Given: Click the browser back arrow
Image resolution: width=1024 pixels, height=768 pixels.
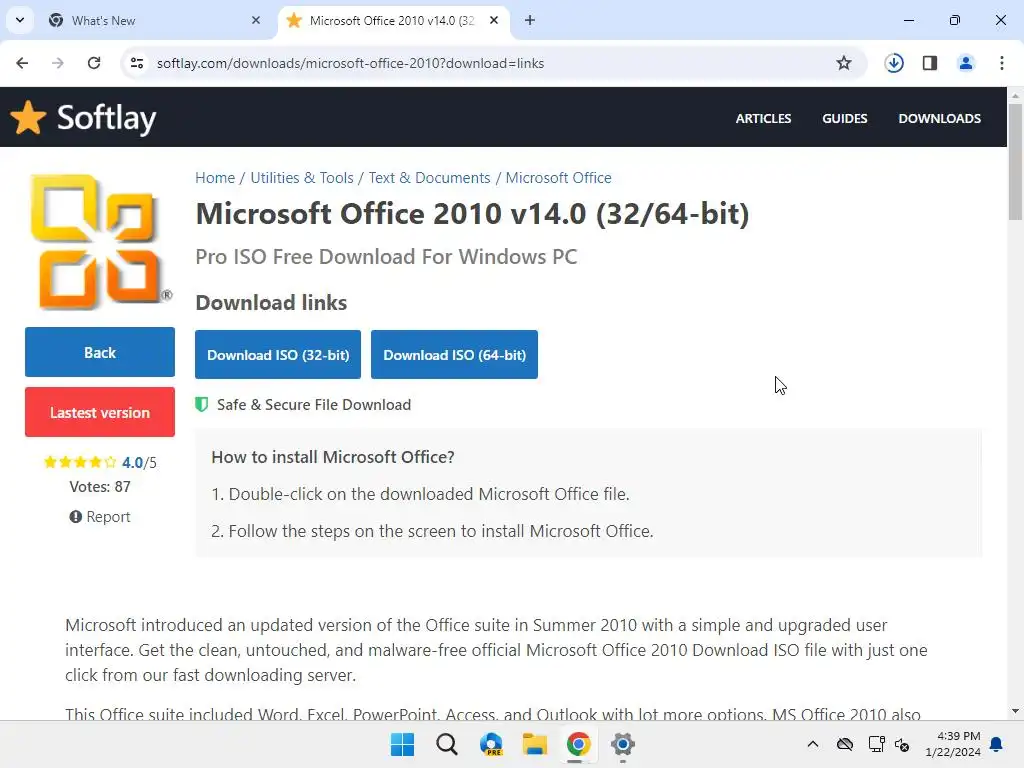Looking at the screenshot, I should tap(22, 63).
